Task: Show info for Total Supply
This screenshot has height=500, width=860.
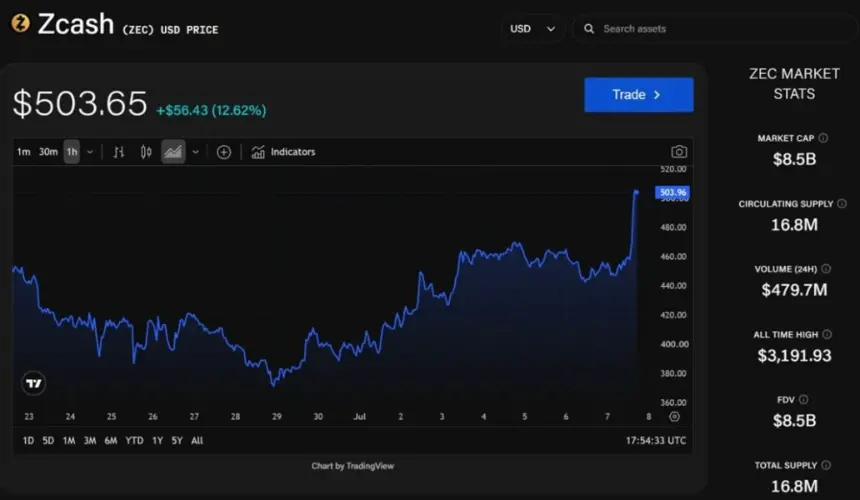Action: (826, 465)
